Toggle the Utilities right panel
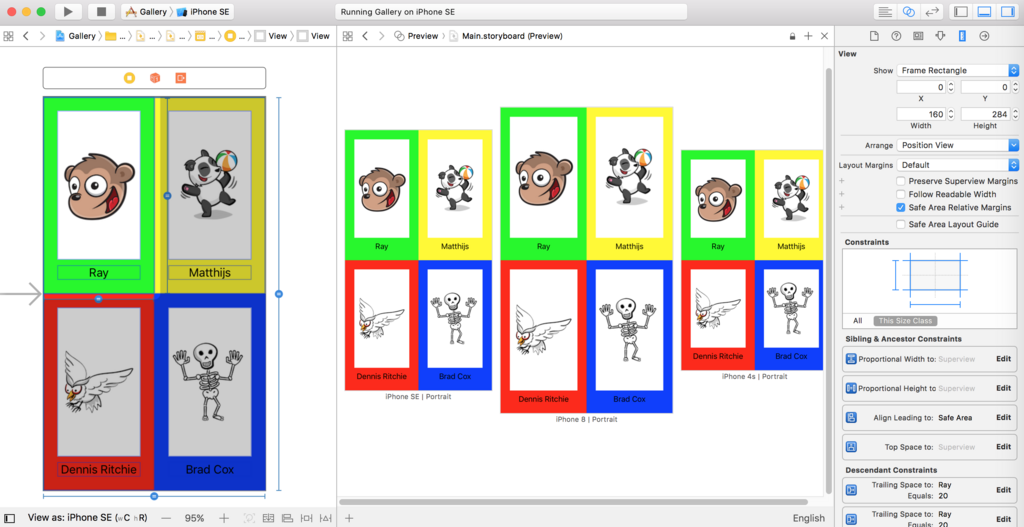Viewport: 1024px width, 527px height. click(x=1007, y=12)
